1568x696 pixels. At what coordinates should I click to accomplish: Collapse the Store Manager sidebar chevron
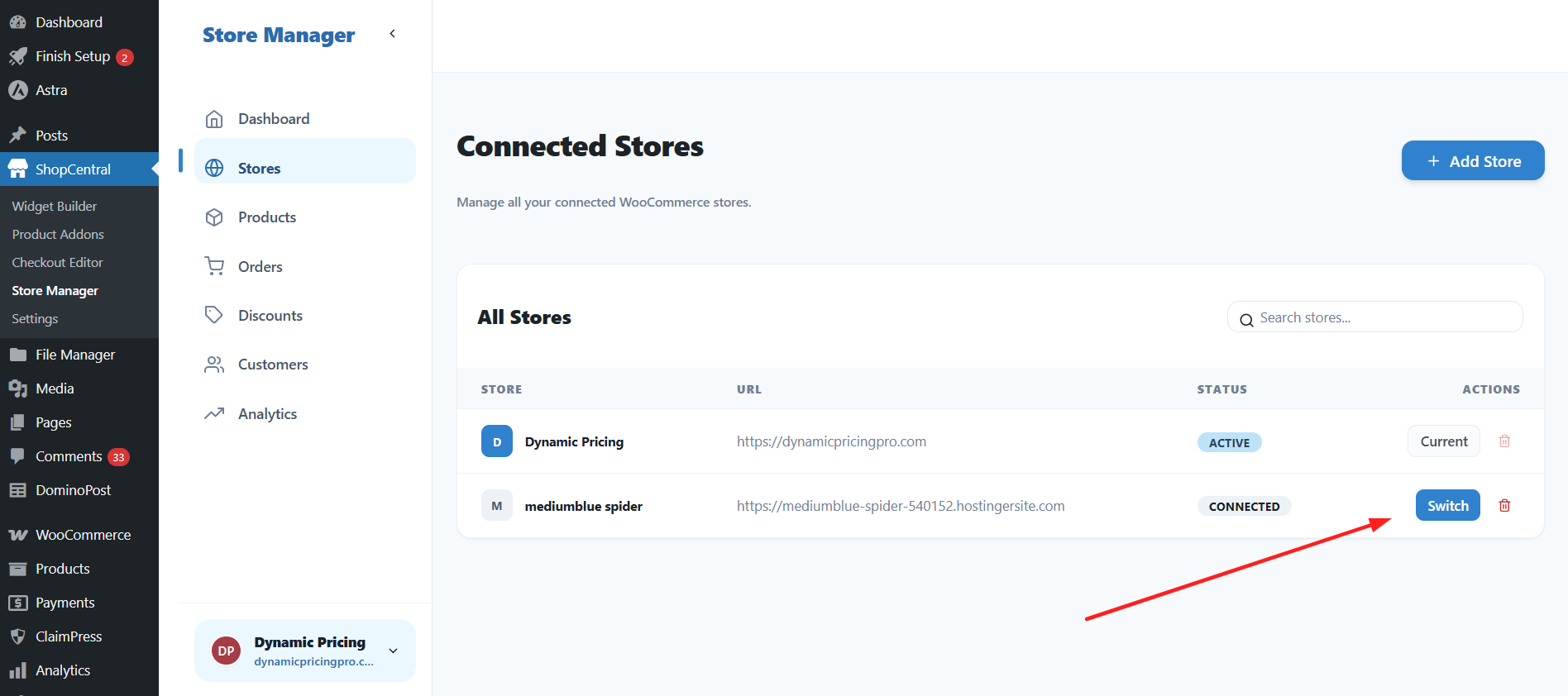393,34
